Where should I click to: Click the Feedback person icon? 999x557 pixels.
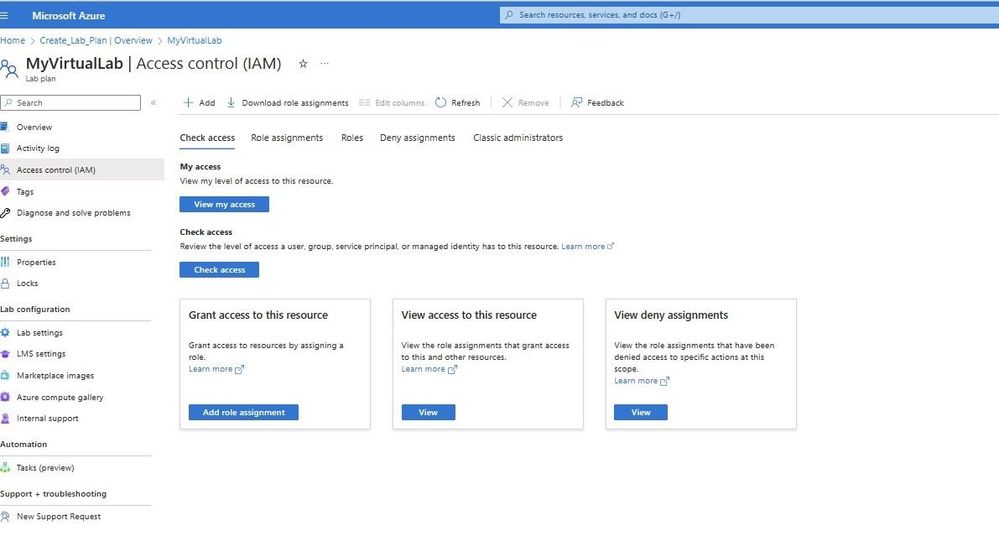[x=576, y=103]
